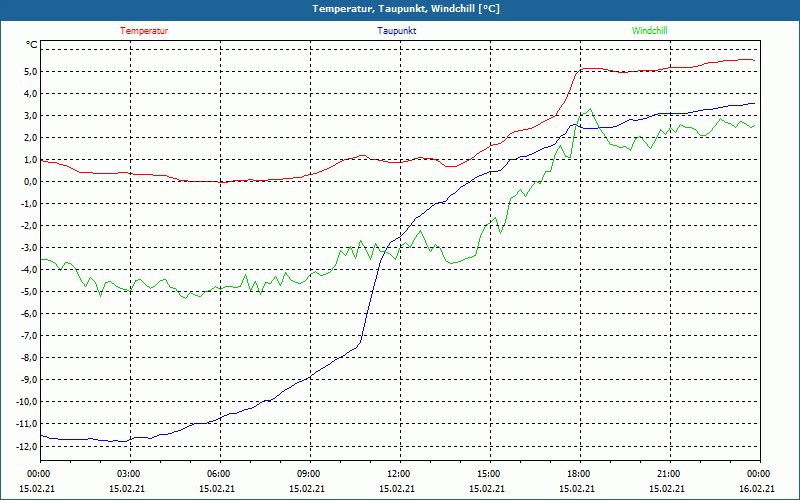Click the '-5,0' y-axis value
Viewport: 800px width, 500px height.
tap(30, 291)
